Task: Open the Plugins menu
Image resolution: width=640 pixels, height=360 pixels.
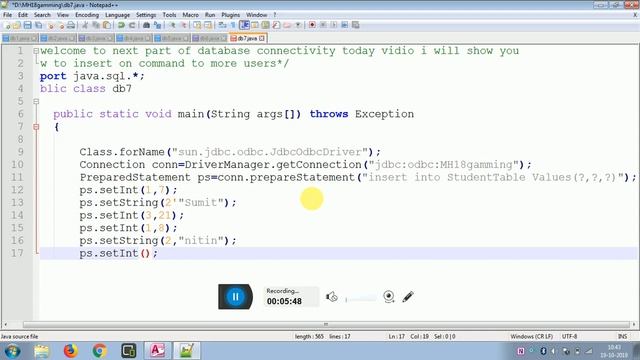Action: 231,15
